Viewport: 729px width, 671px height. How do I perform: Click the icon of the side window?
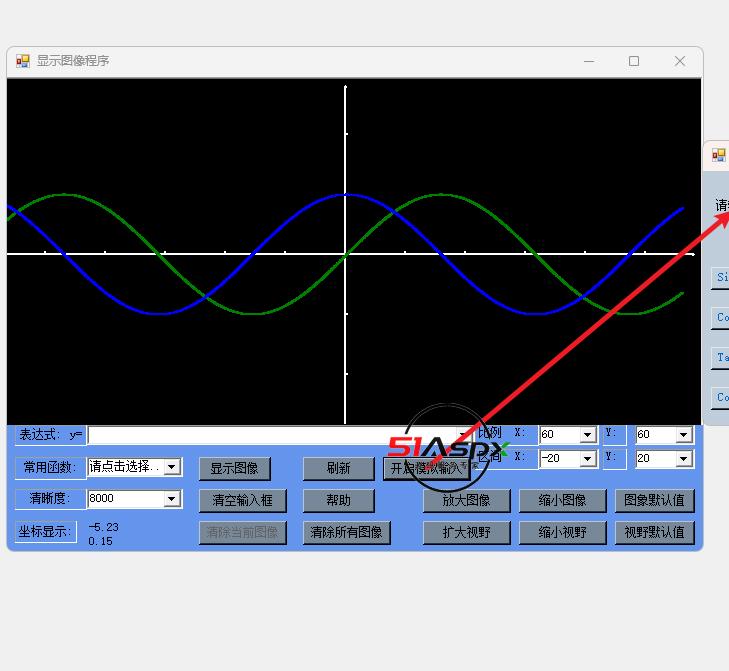pyautogui.click(x=719, y=155)
